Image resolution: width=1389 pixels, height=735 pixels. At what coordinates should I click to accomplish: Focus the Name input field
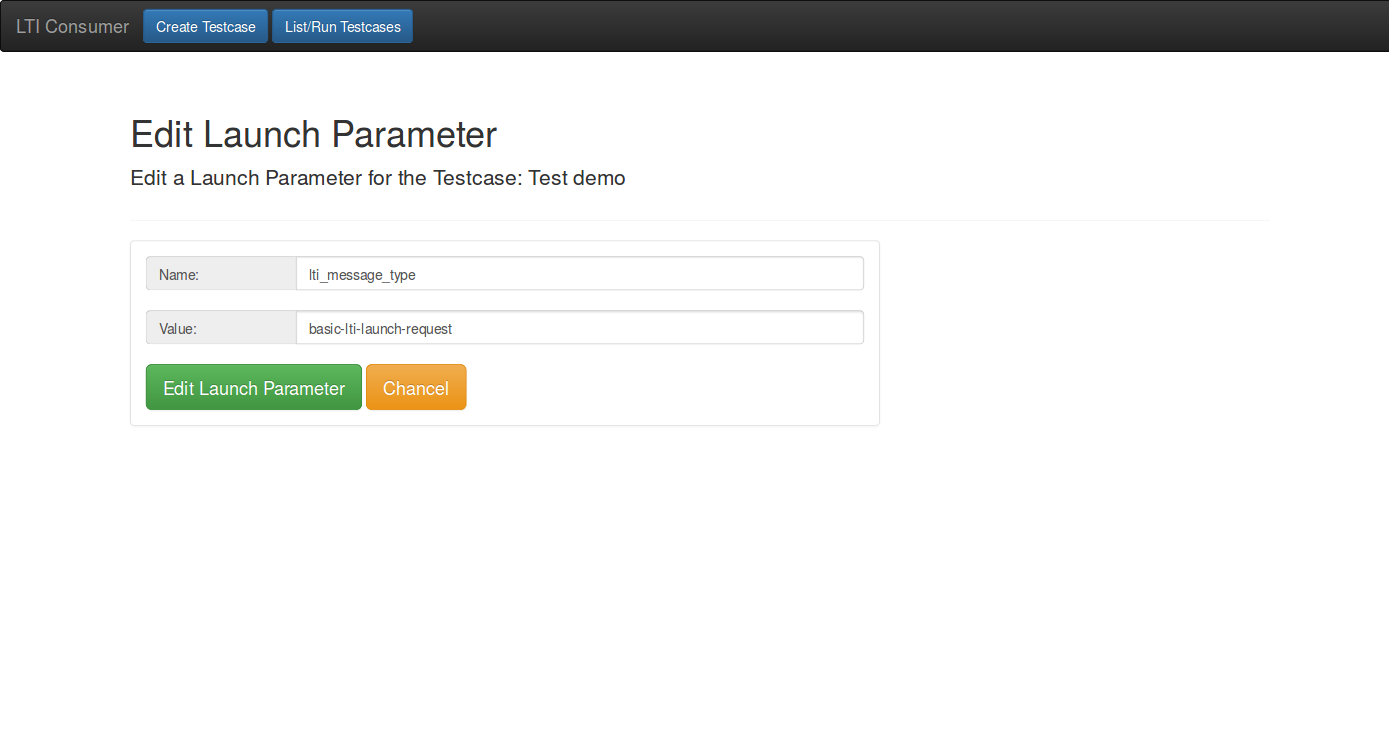click(580, 274)
